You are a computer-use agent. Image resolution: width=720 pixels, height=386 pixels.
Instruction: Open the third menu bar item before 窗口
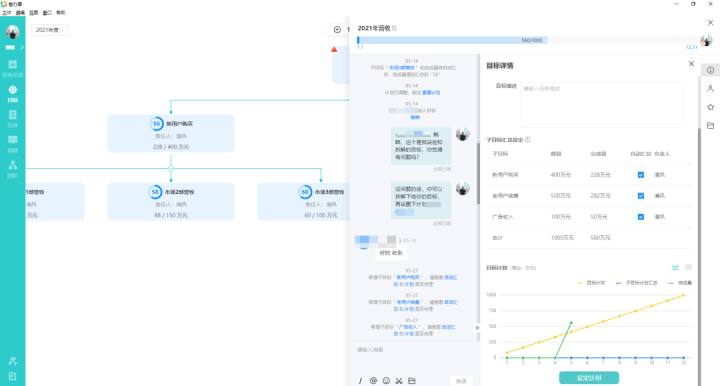pos(34,13)
